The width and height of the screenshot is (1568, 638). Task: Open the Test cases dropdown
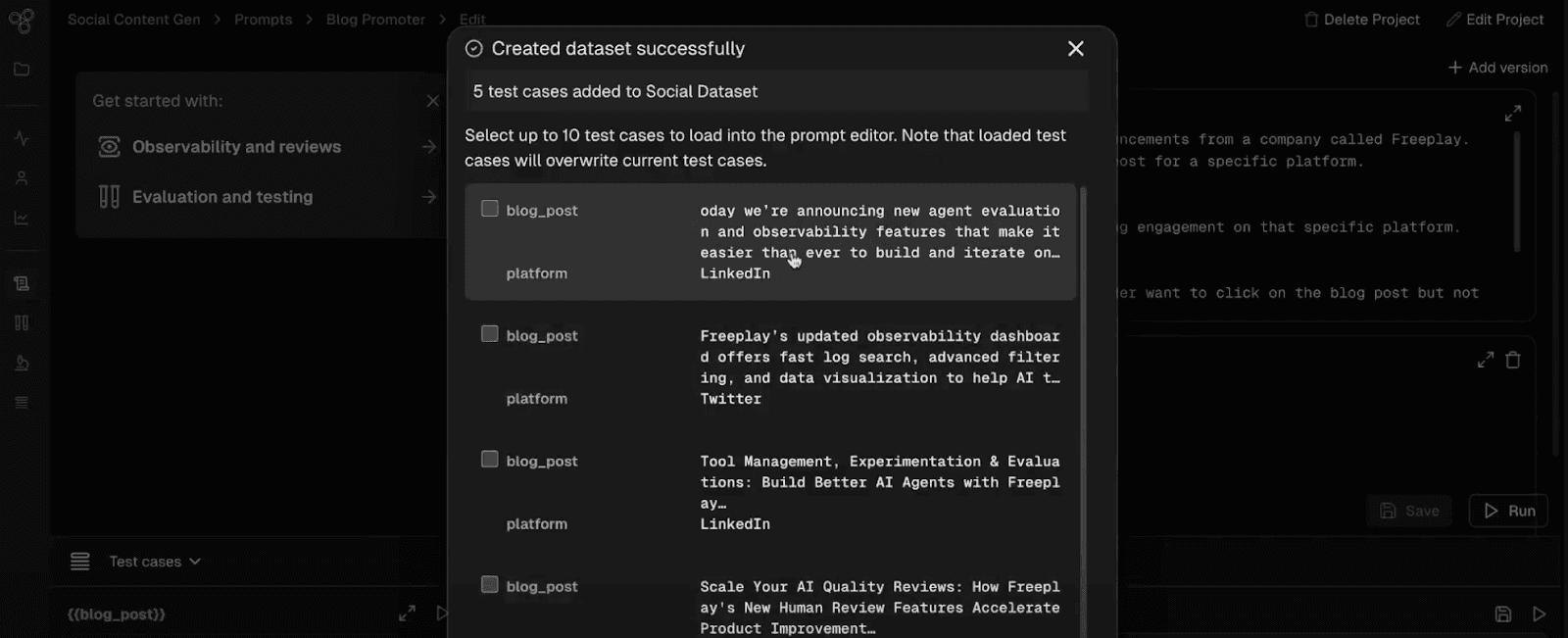155,562
